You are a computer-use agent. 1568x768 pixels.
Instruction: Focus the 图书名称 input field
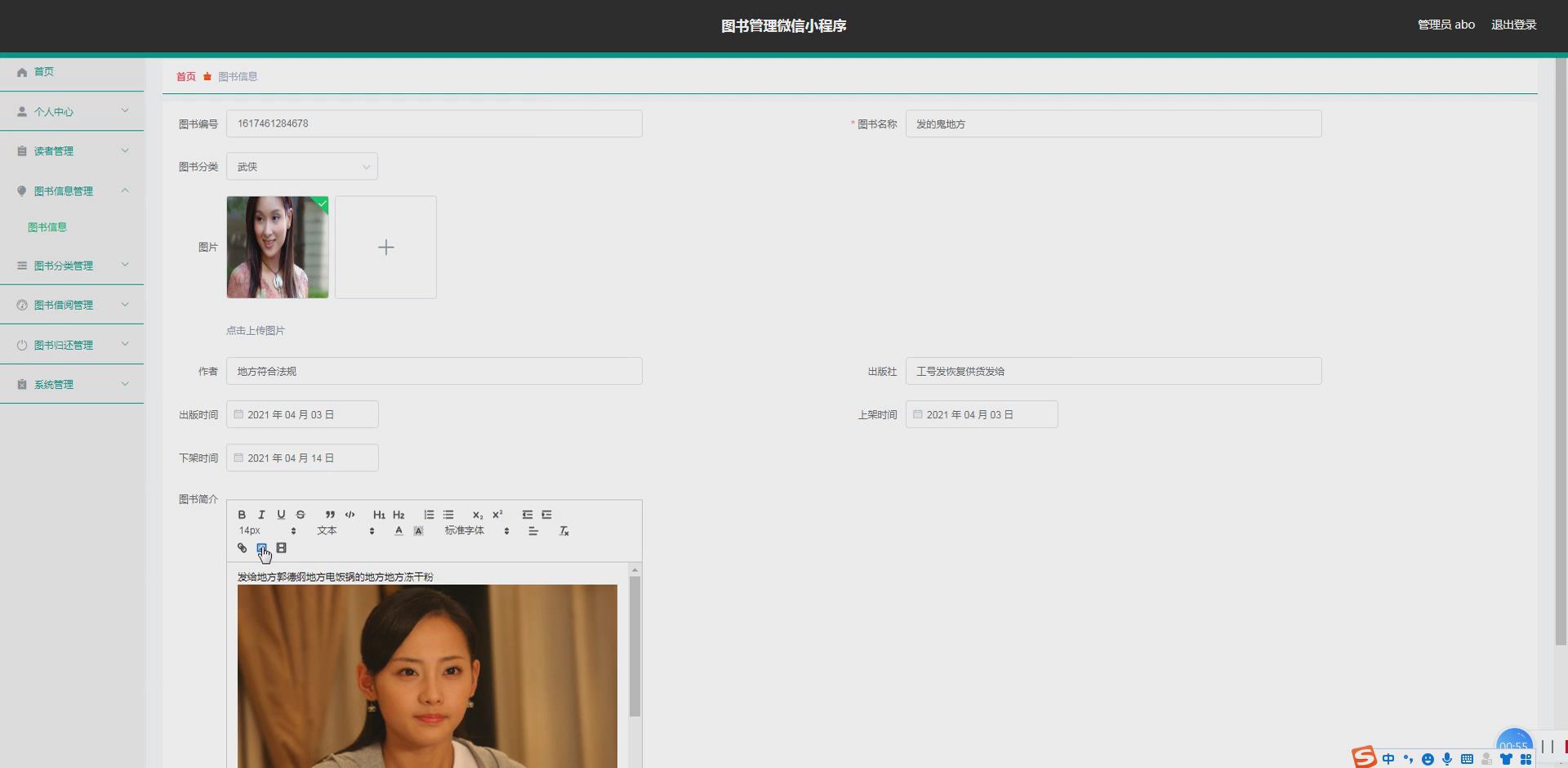point(1113,124)
